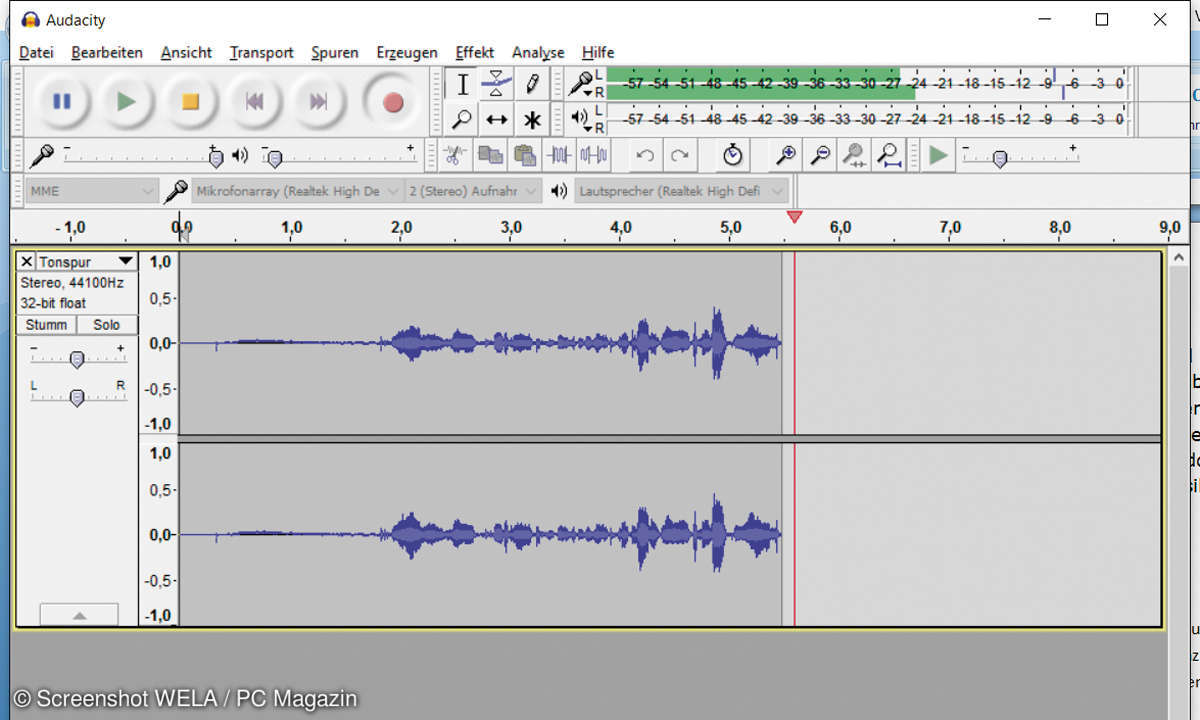Click the playback level meter bar
This screenshot has height=720, width=1200.
[866, 119]
